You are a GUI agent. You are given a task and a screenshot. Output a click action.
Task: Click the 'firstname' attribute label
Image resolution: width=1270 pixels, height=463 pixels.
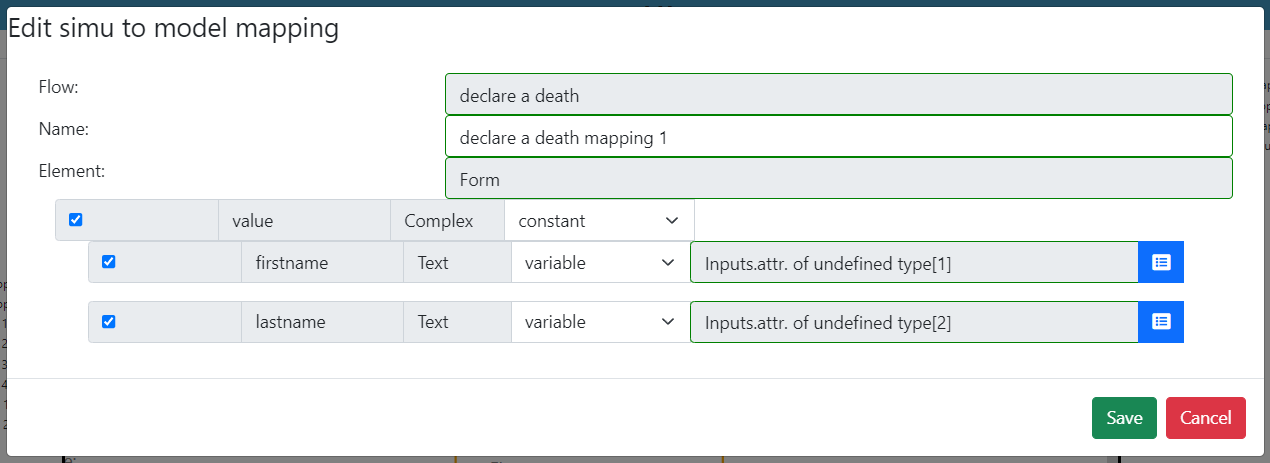point(323,262)
